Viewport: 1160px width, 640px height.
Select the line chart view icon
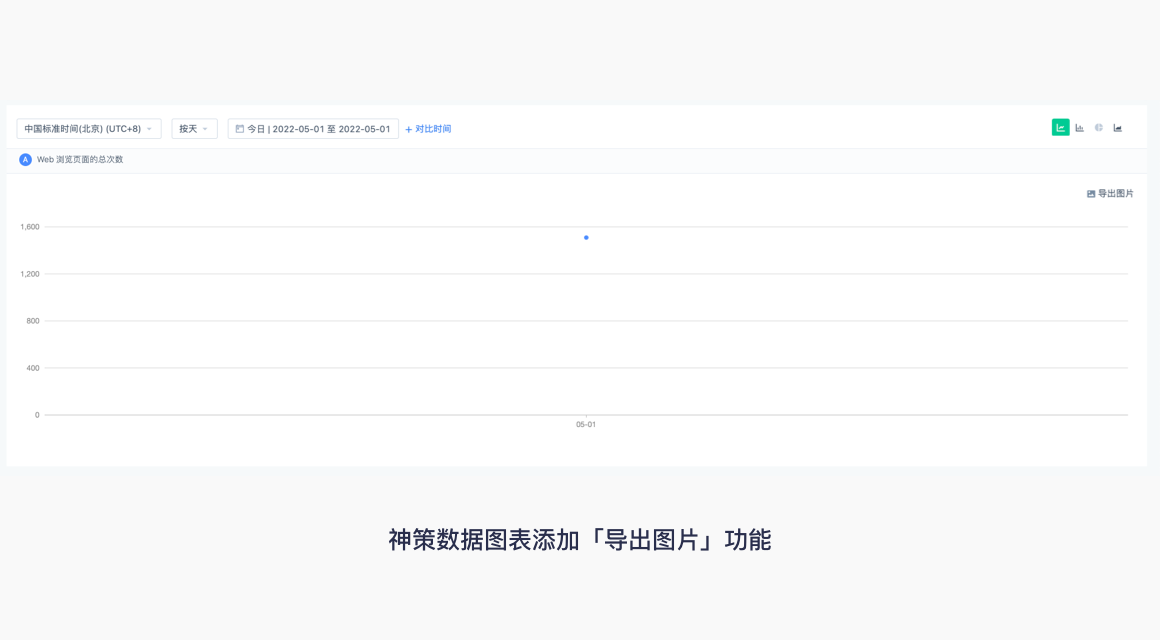tap(1060, 128)
